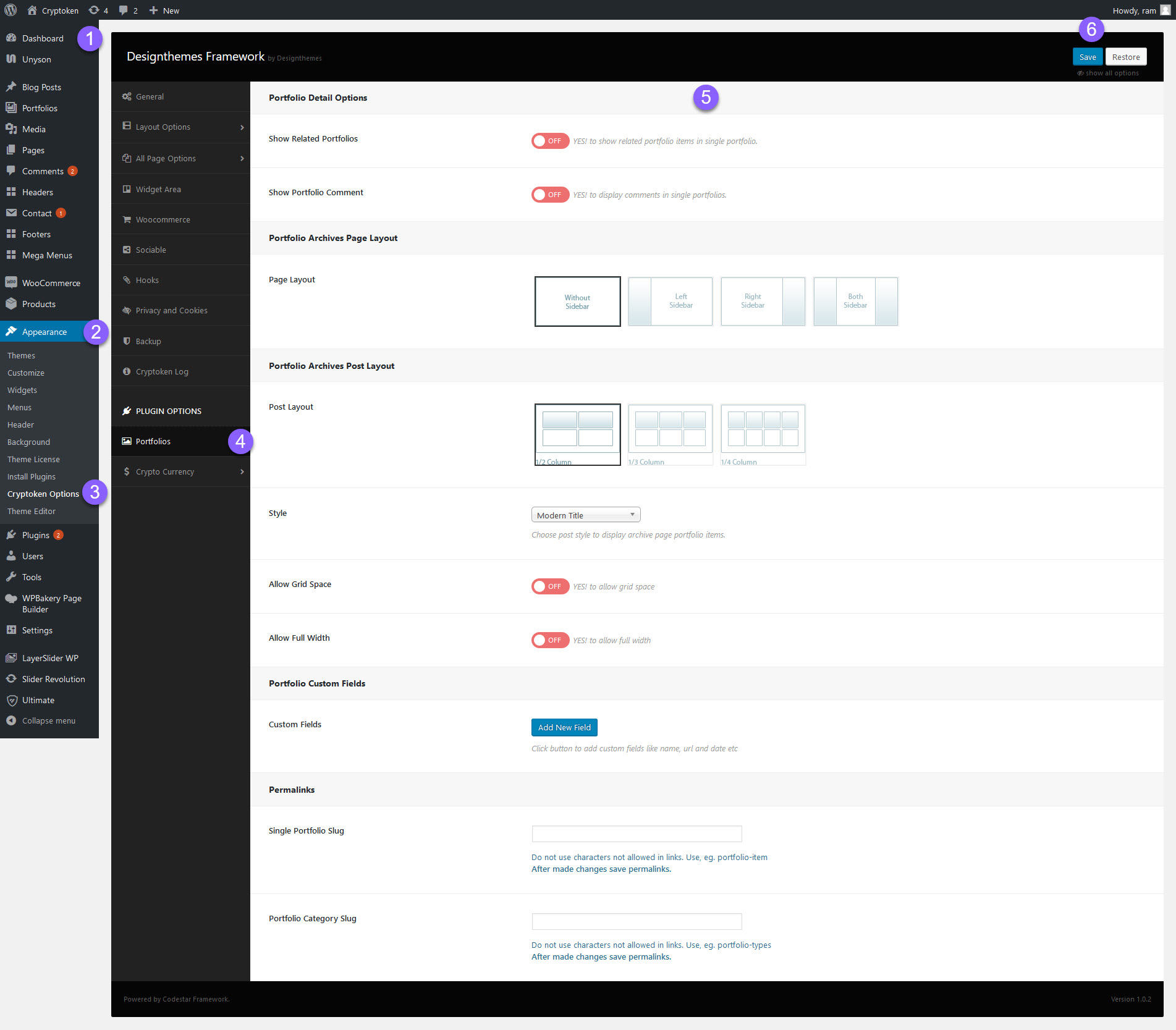This screenshot has height=1030, width=1176.
Task: Open the Style dropdown showing Modern Title
Action: 585,515
